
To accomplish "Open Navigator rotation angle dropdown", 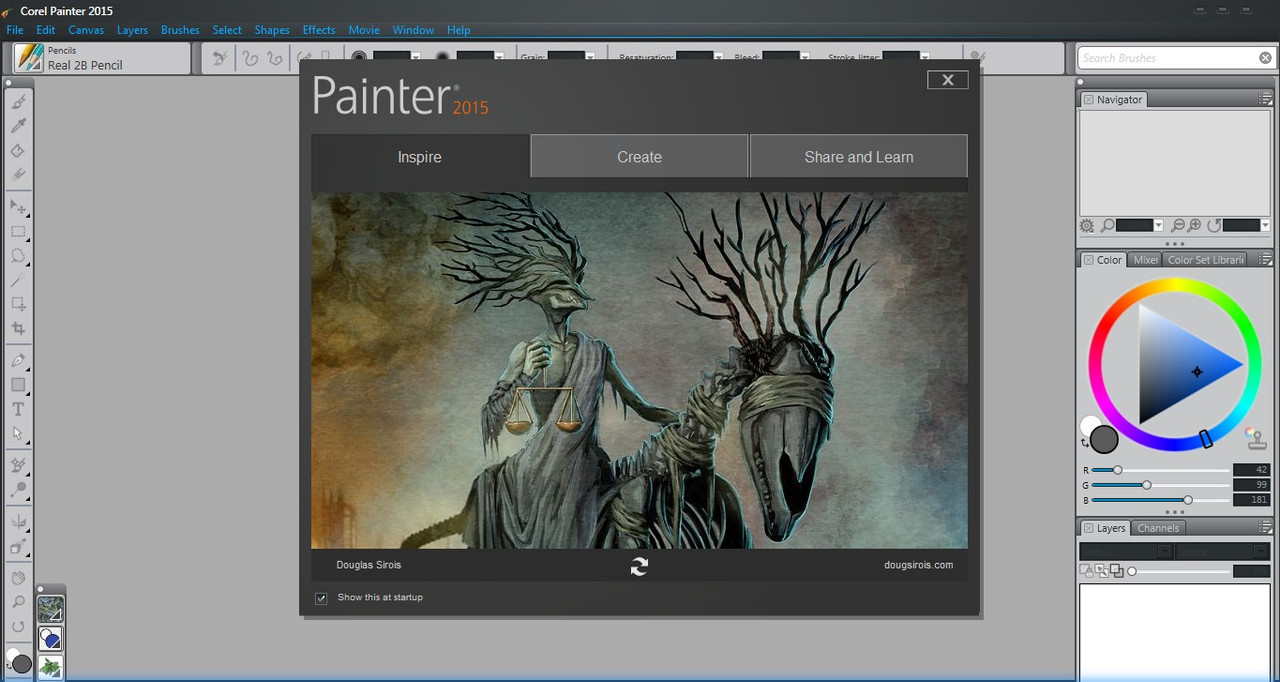I will (x=1265, y=226).
